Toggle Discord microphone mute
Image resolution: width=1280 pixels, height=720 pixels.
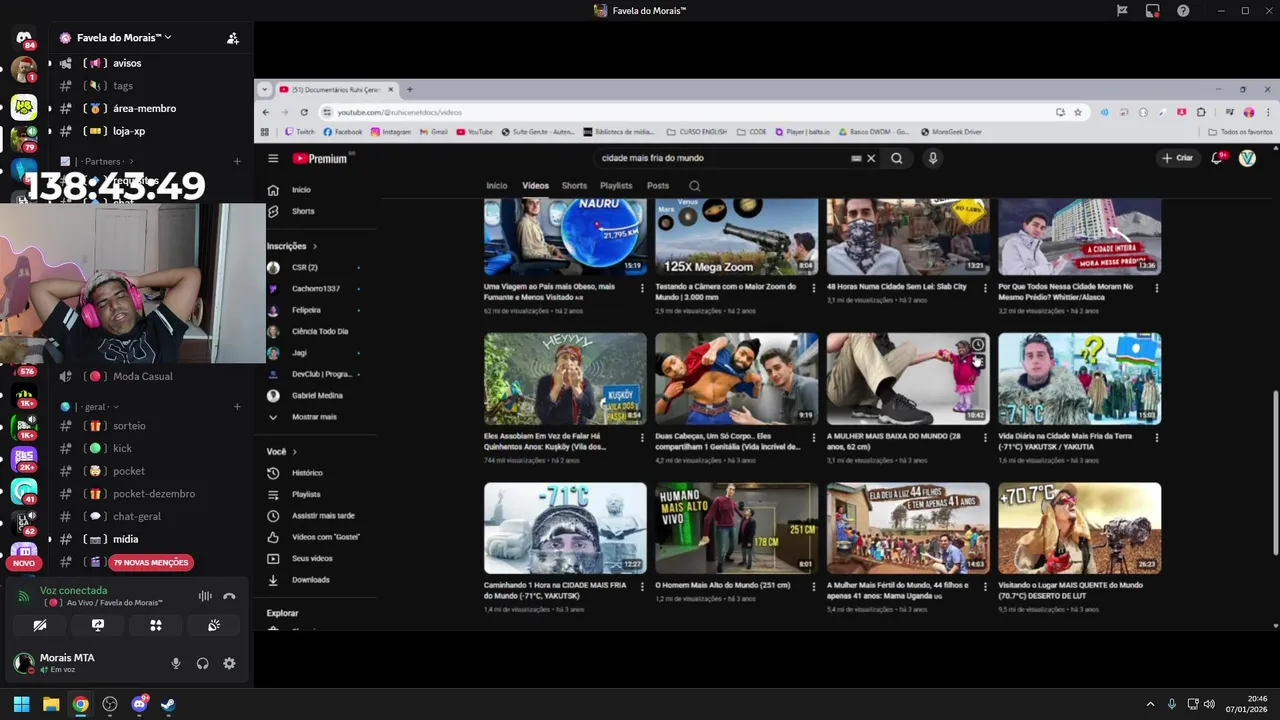click(x=176, y=663)
